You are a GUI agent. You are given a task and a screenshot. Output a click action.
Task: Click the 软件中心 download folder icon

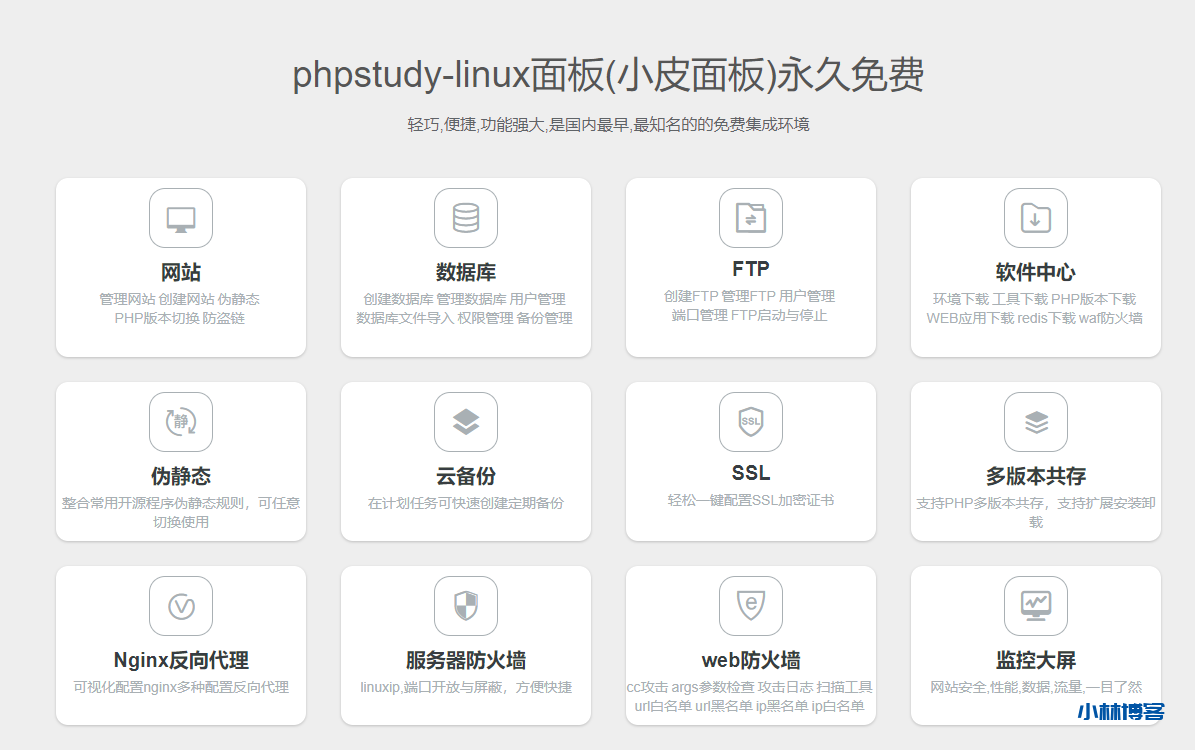point(1035,218)
